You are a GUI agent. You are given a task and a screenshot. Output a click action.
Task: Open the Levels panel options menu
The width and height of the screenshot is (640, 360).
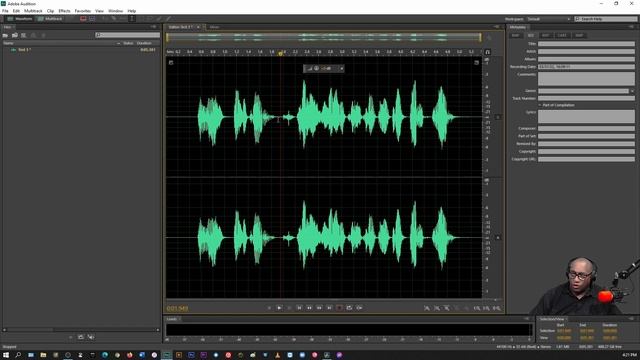(x=527, y=319)
